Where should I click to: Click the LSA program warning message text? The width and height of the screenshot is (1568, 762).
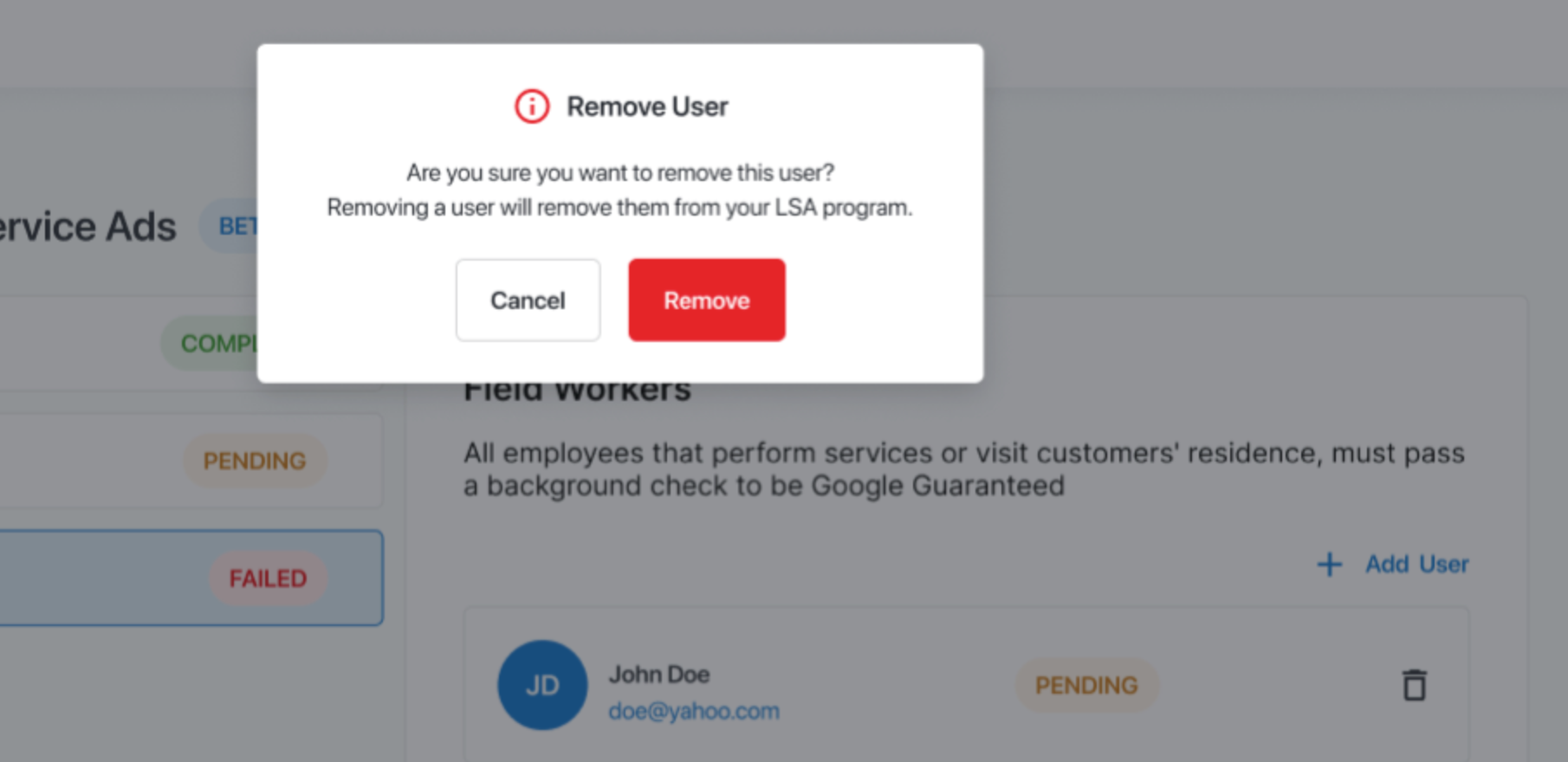click(619, 208)
